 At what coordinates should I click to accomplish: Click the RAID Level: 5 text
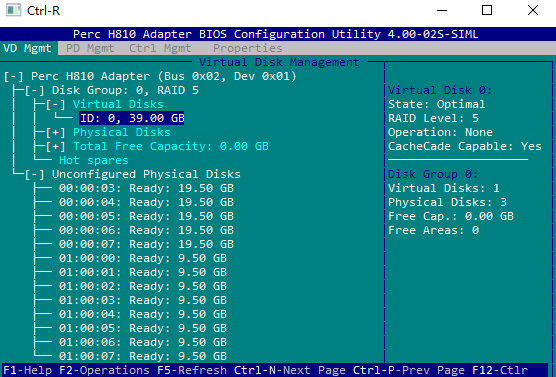point(433,118)
